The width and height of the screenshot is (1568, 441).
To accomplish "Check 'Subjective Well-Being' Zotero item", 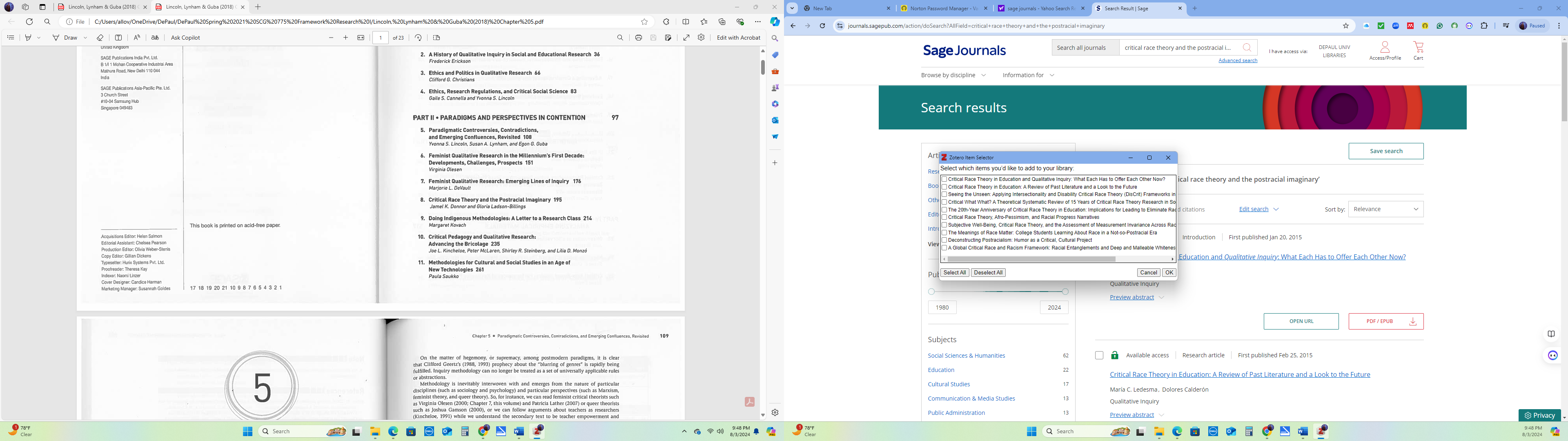I will click(x=944, y=225).
